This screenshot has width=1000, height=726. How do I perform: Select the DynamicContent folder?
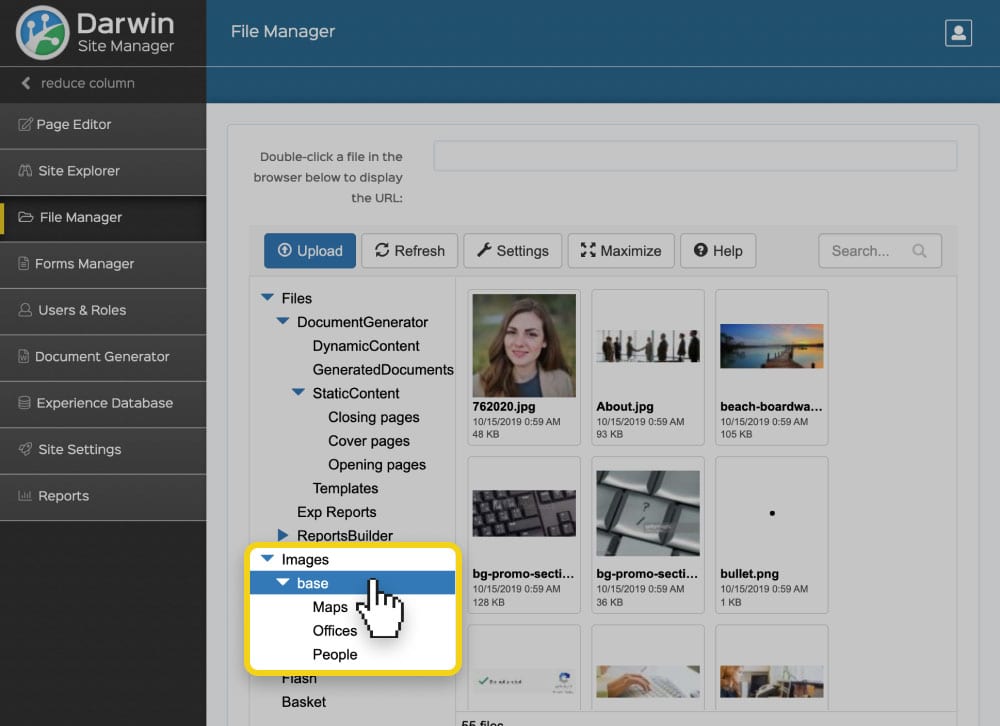(365, 346)
